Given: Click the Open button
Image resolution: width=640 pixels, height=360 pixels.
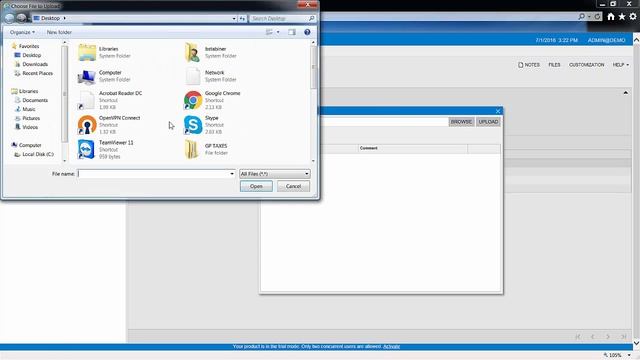Looking at the screenshot, I should 256,186.
